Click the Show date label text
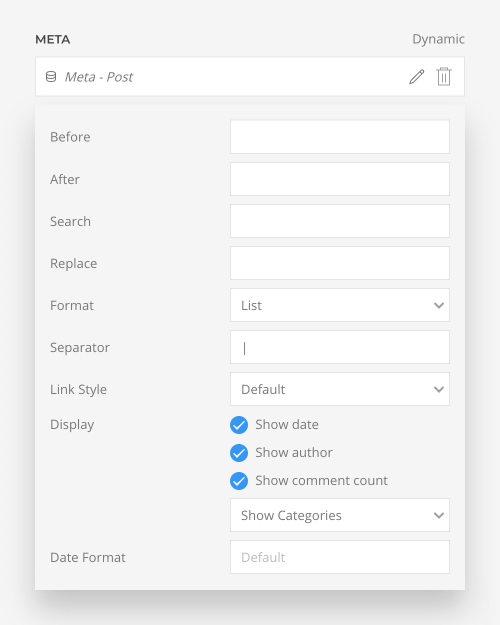 [287, 425]
